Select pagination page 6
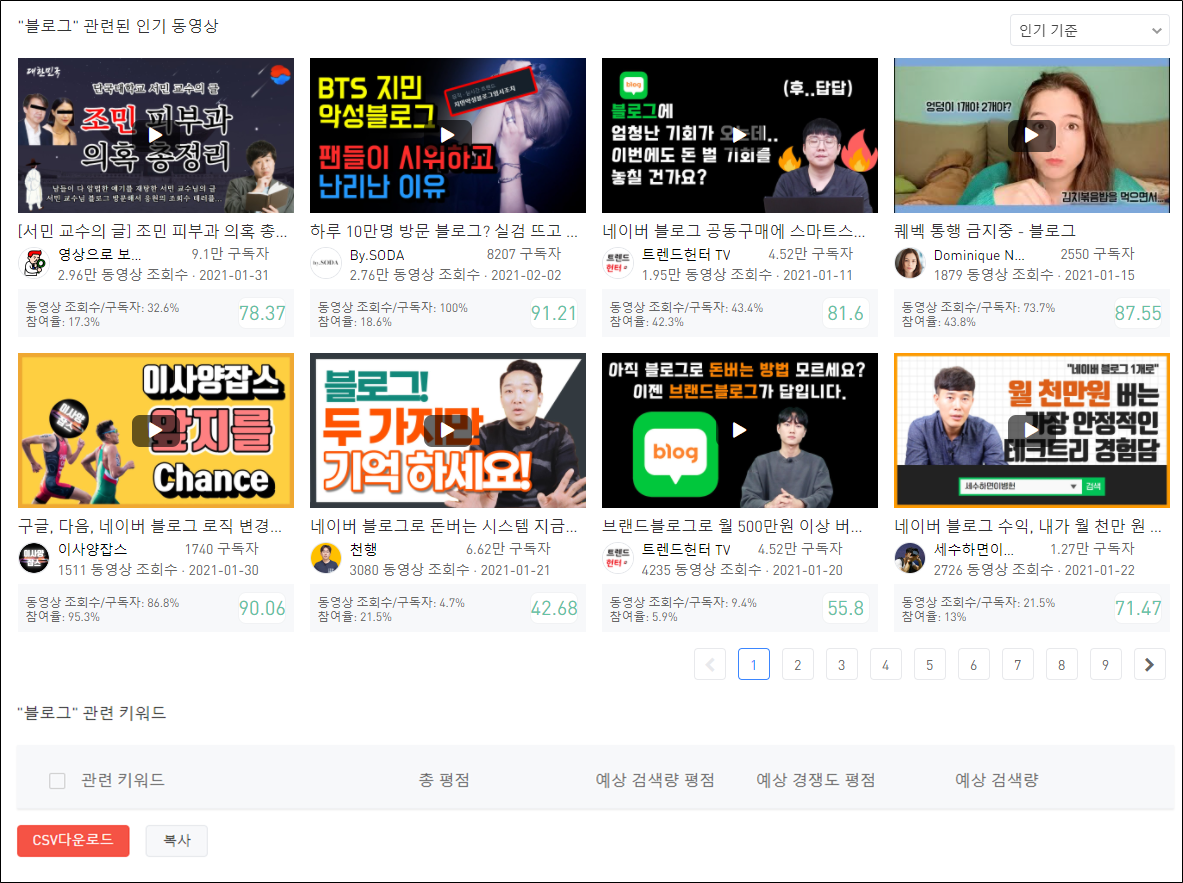 973,664
